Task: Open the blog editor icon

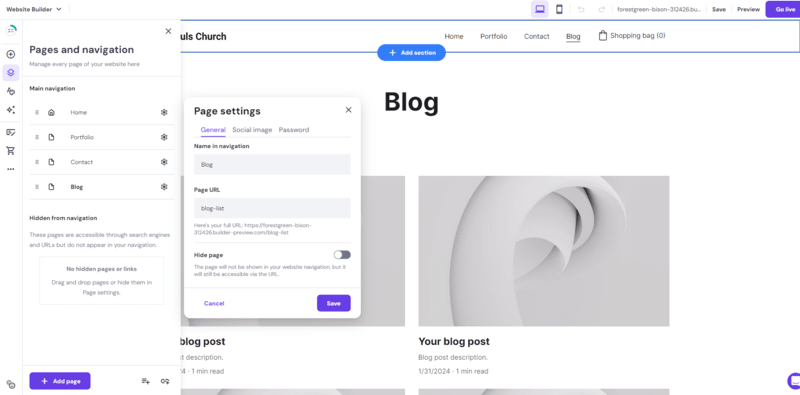Action: pyautogui.click(x=11, y=132)
